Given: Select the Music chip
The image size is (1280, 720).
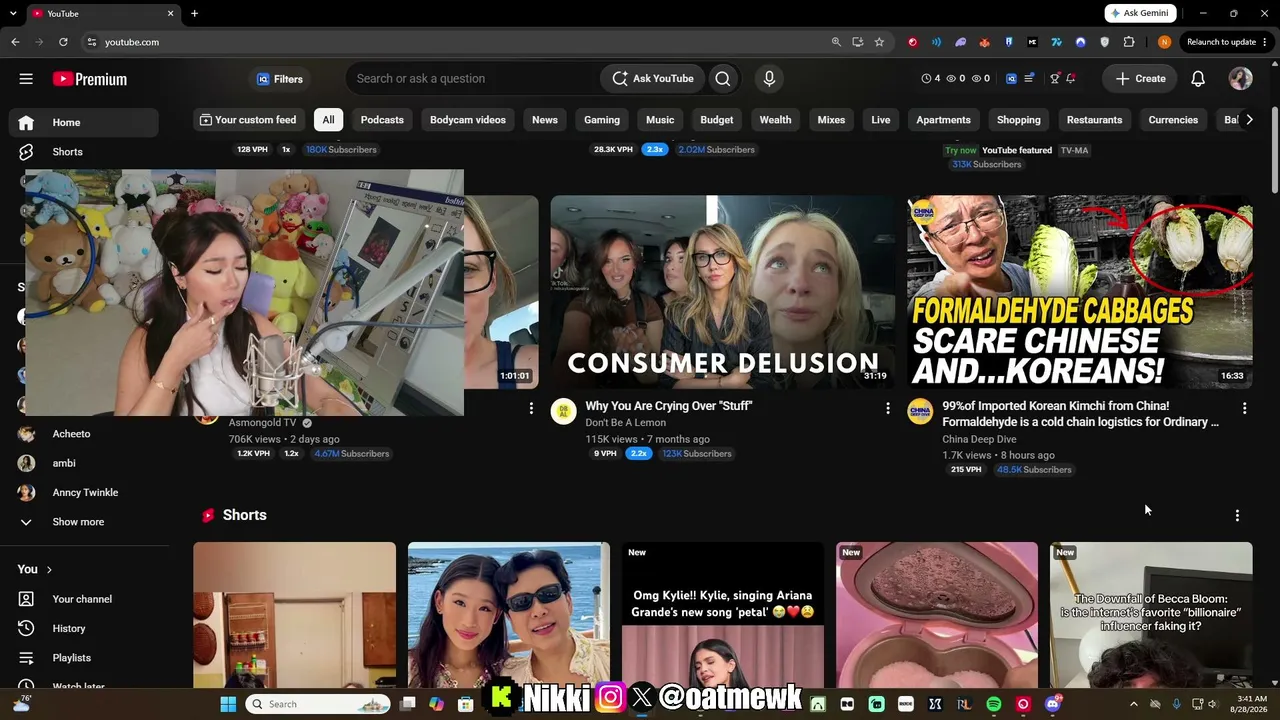Looking at the screenshot, I should [x=660, y=120].
